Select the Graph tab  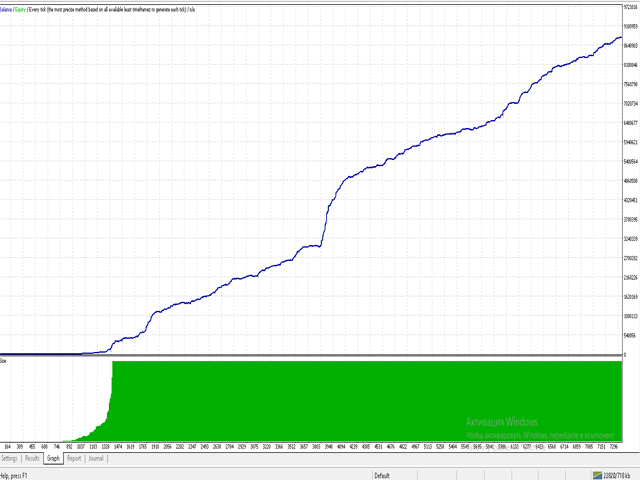[x=54, y=458]
